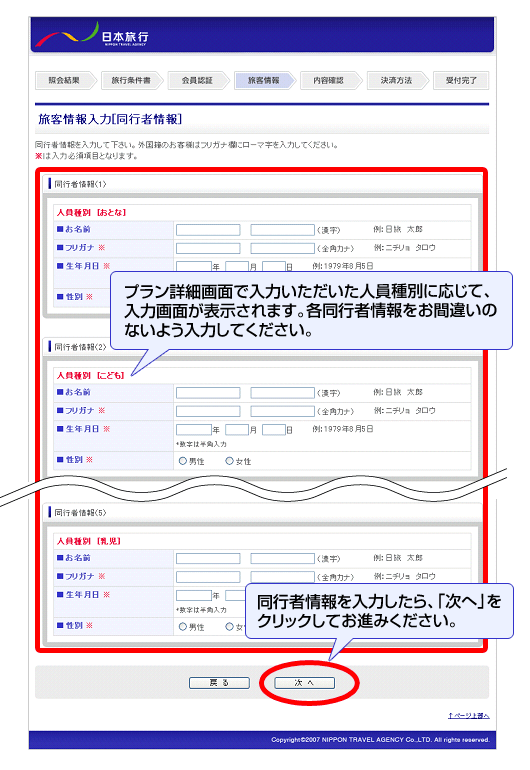Open the 受付完了 step tab

(461, 81)
